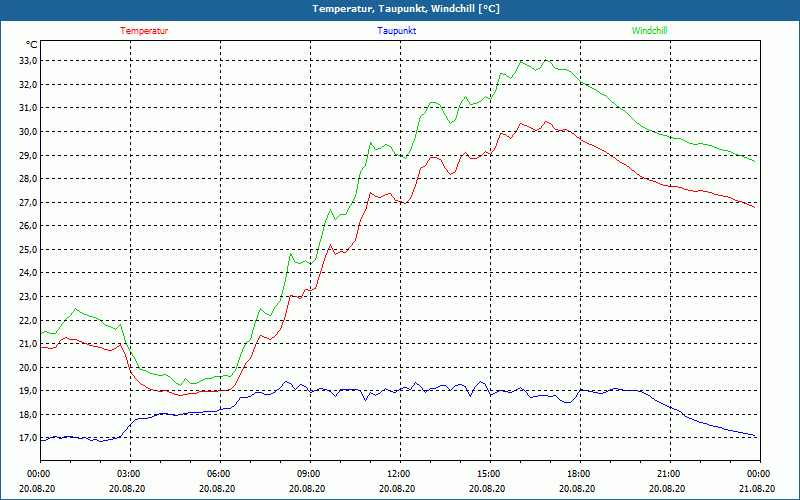Screen dimensions: 800x500
Task: Click the '06:00' time axis label
Action: click(x=217, y=474)
